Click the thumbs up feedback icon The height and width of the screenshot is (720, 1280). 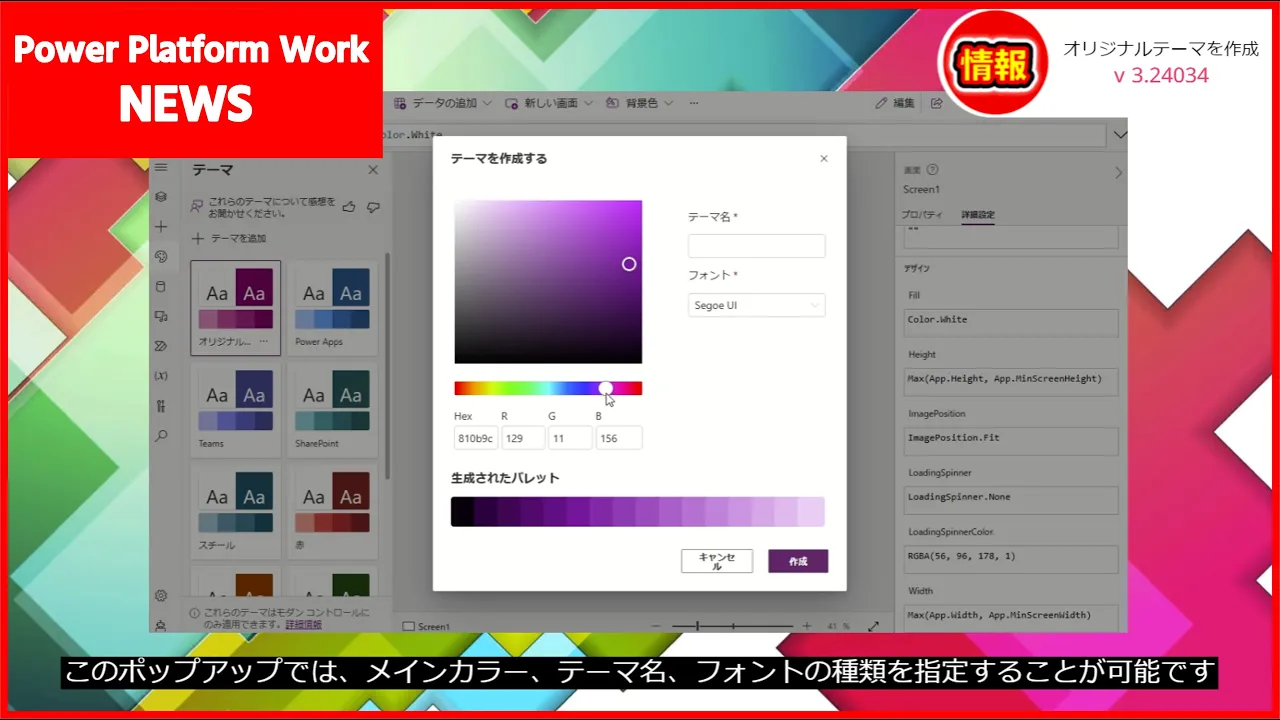click(x=349, y=207)
